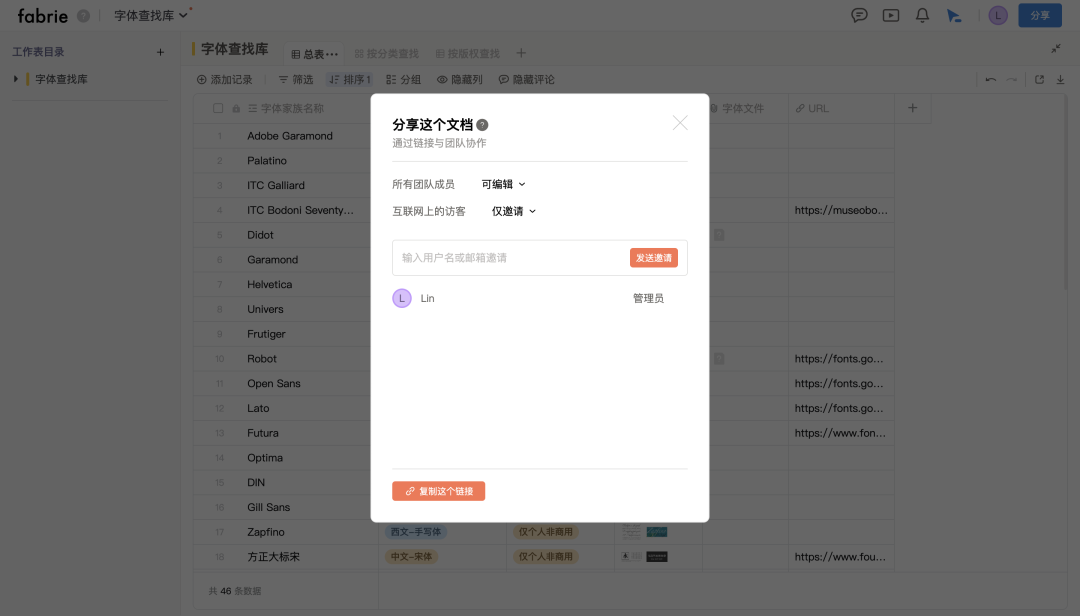This screenshot has height=616, width=1080.
Task: Toggle 隐藏列 hide columns
Action: click(459, 80)
